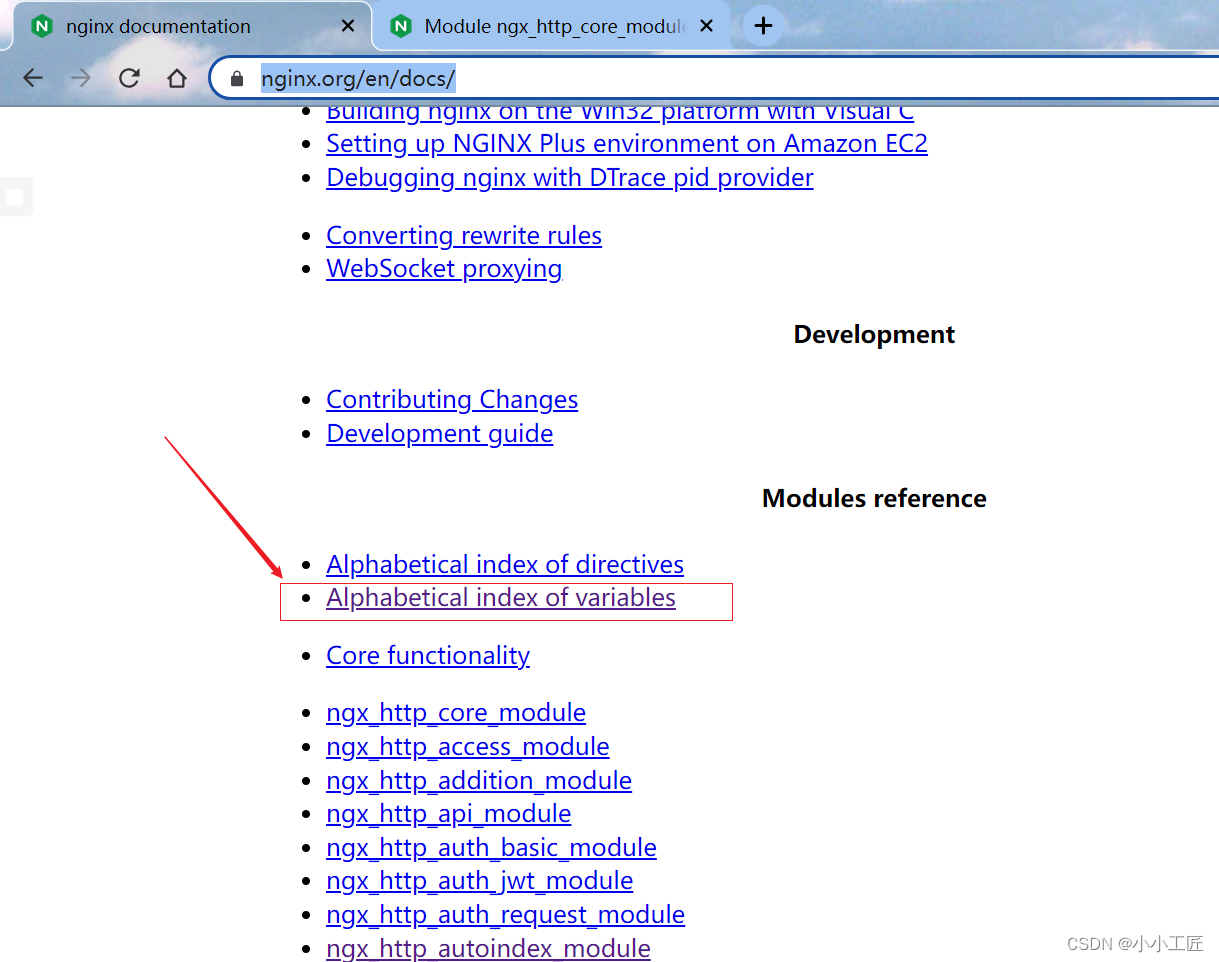Open the 'Core functionality' link
Viewport: 1219px width, 962px height.
428,656
